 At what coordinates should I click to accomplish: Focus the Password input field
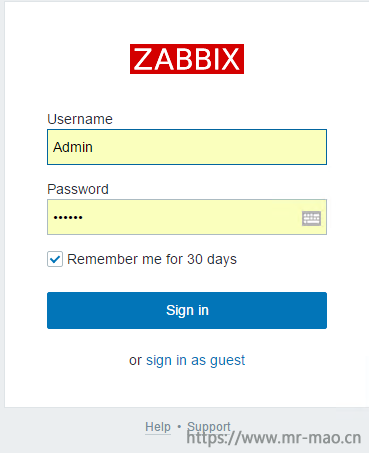click(187, 217)
